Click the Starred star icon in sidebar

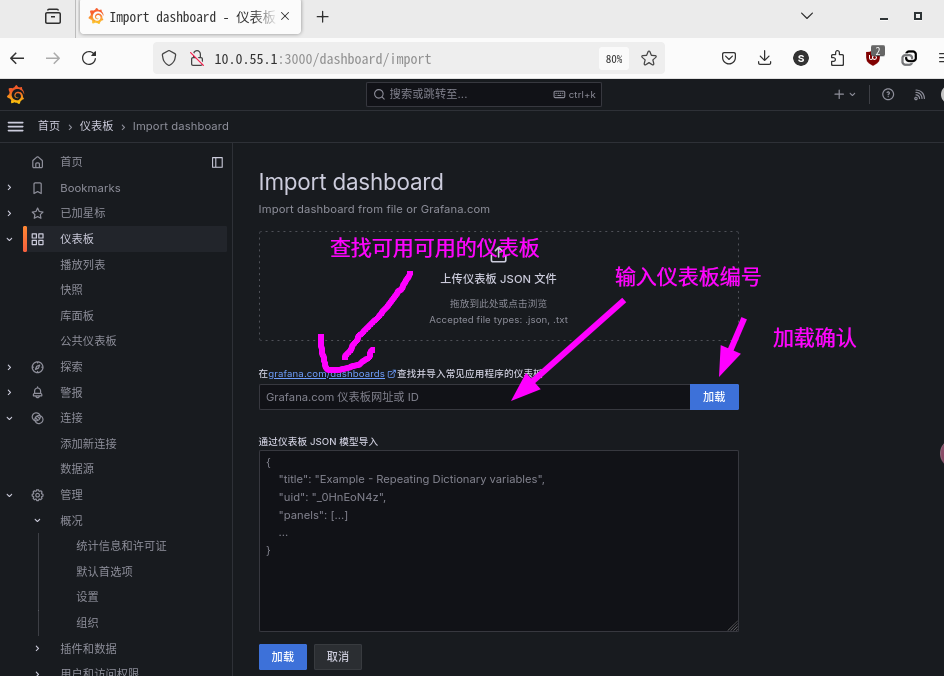click(37, 213)
